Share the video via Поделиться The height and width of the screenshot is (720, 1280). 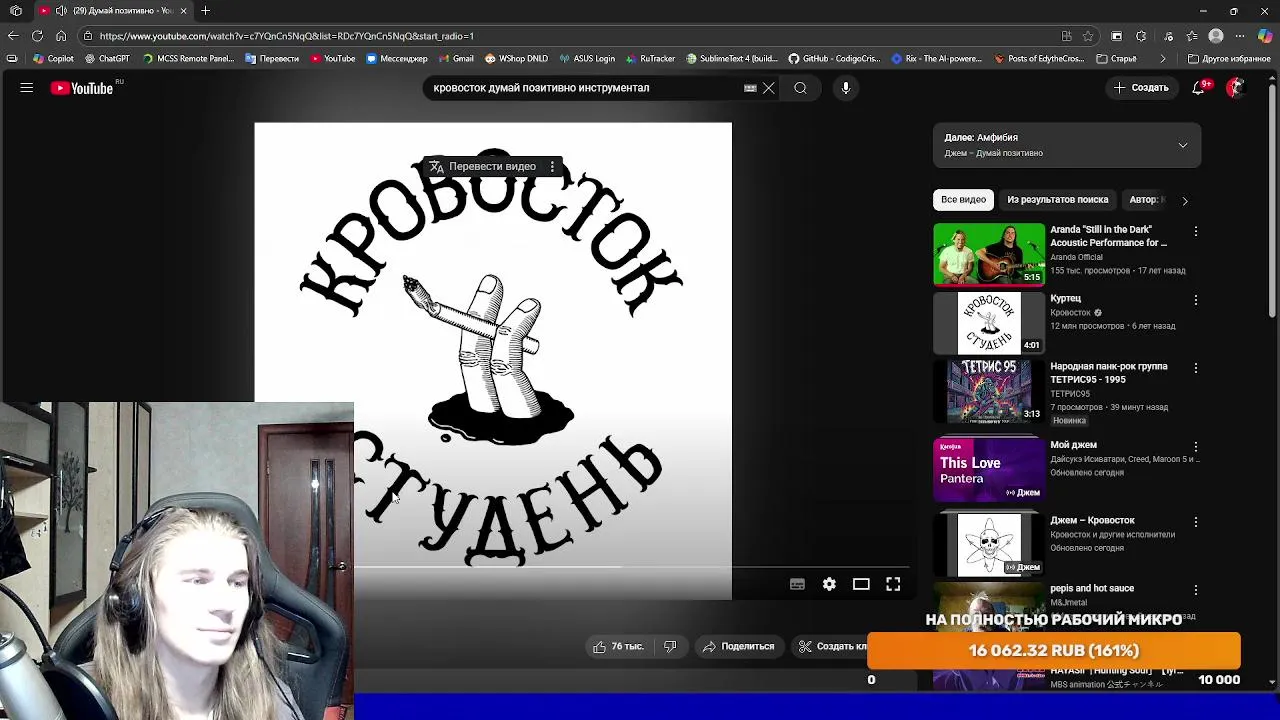pyautogui.click(x=739, y=647)
